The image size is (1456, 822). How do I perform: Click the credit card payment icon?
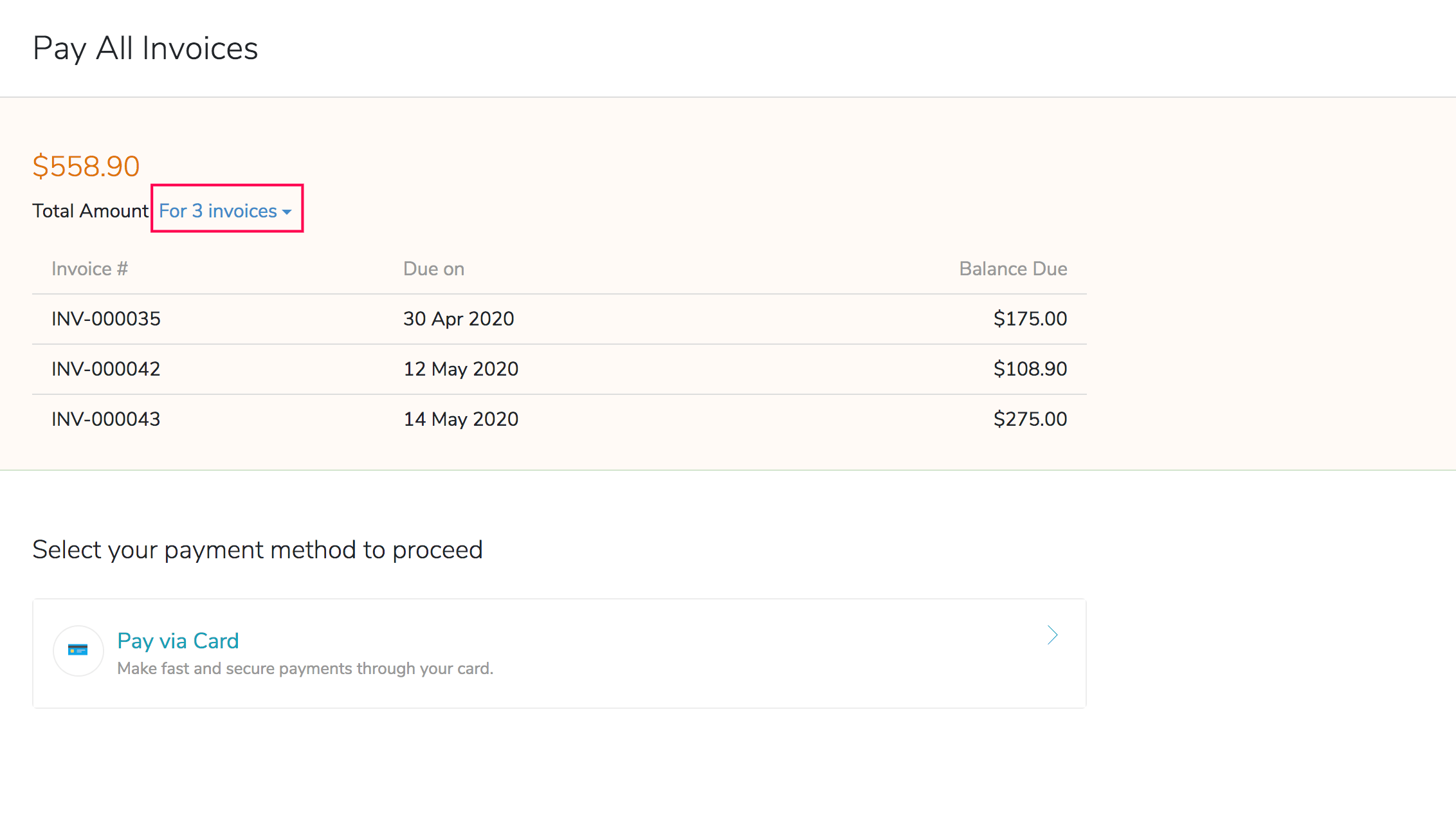(x=77, y=650)
